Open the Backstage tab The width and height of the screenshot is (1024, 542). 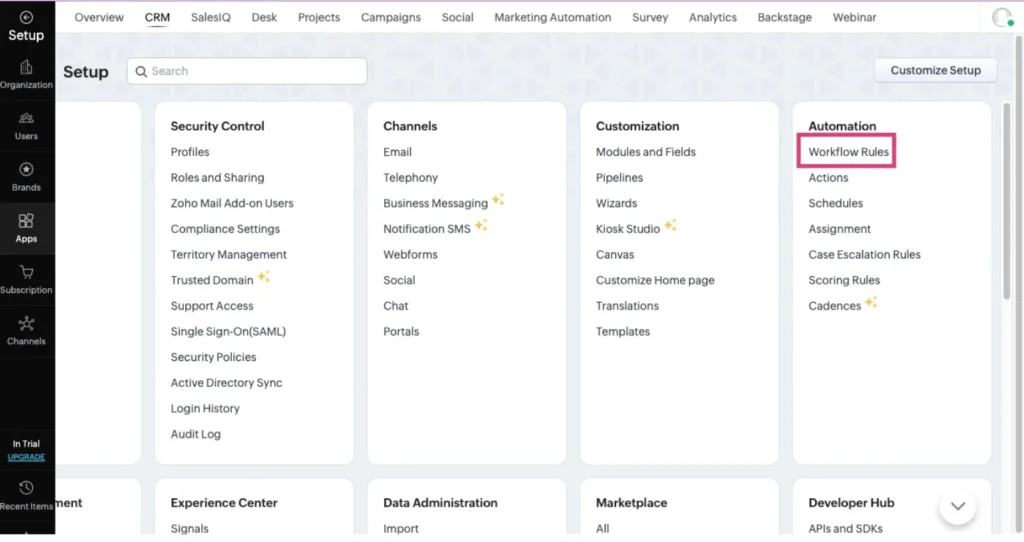pos(784,18)
